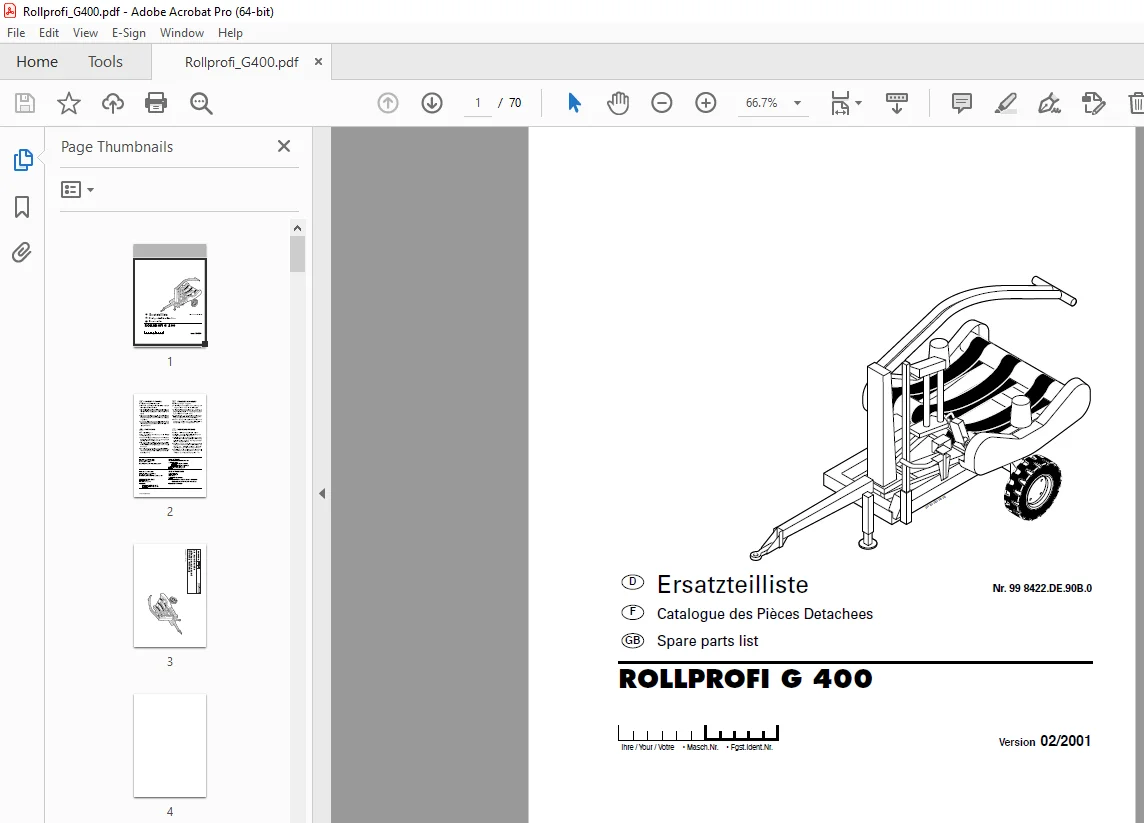Click the 'ROLLPROFI G 400' title
This screenshot has height=823, width=1144.
pyautogui.click(x=745, y=679)
